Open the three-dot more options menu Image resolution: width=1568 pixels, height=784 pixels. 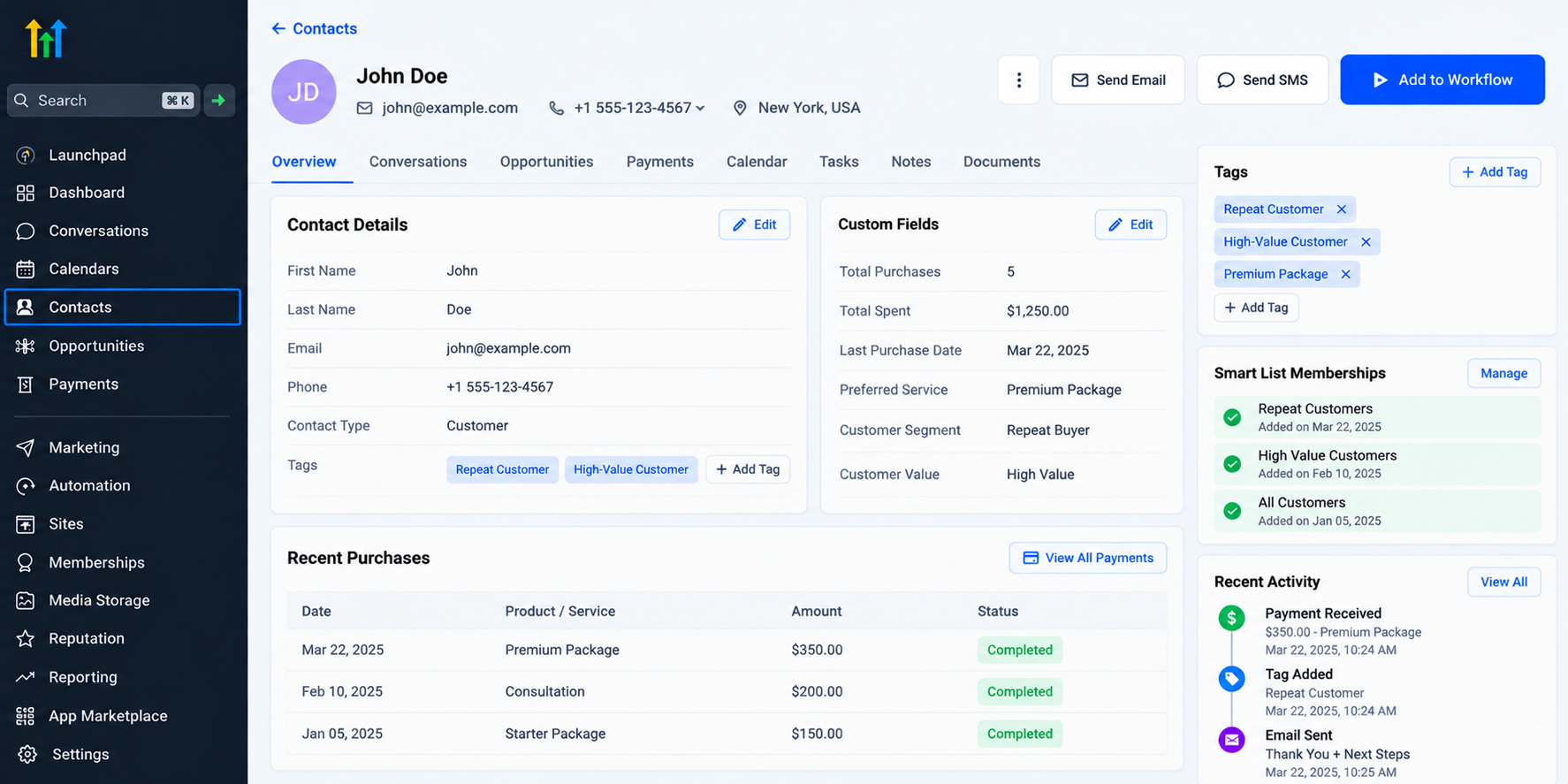coord(1018,80)
